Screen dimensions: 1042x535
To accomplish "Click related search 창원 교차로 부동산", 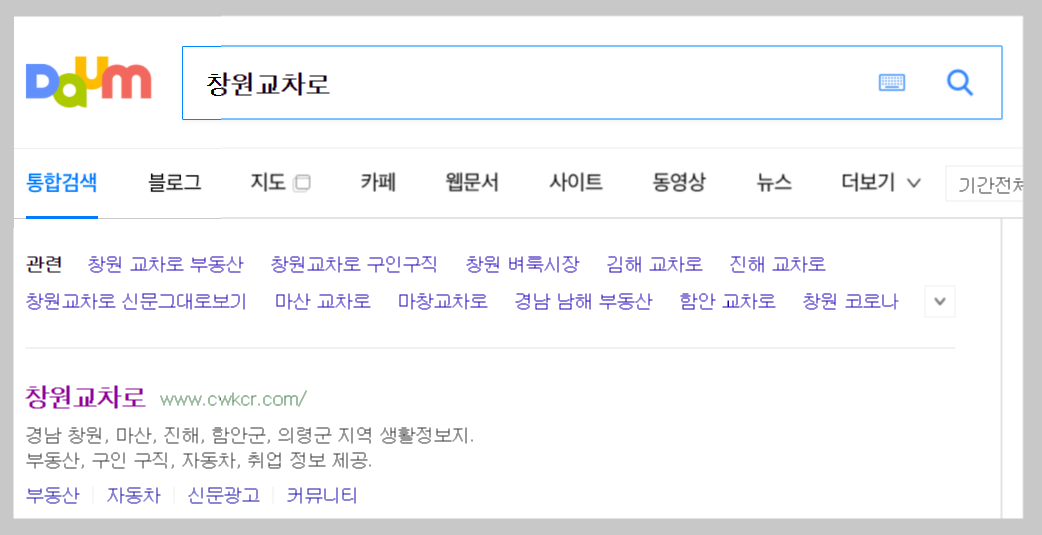I will 165,265.
